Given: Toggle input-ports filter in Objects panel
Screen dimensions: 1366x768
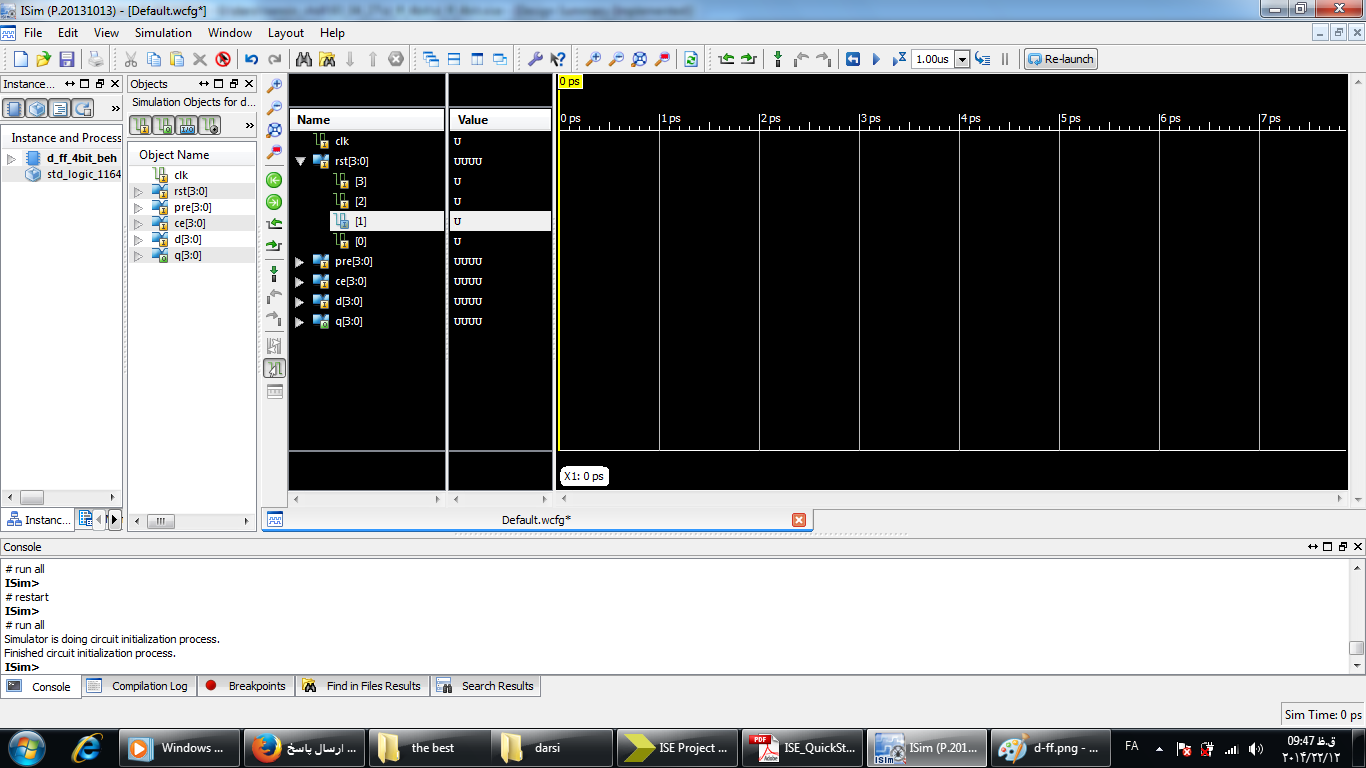Looking at the screenshot, I should [140, 125].
